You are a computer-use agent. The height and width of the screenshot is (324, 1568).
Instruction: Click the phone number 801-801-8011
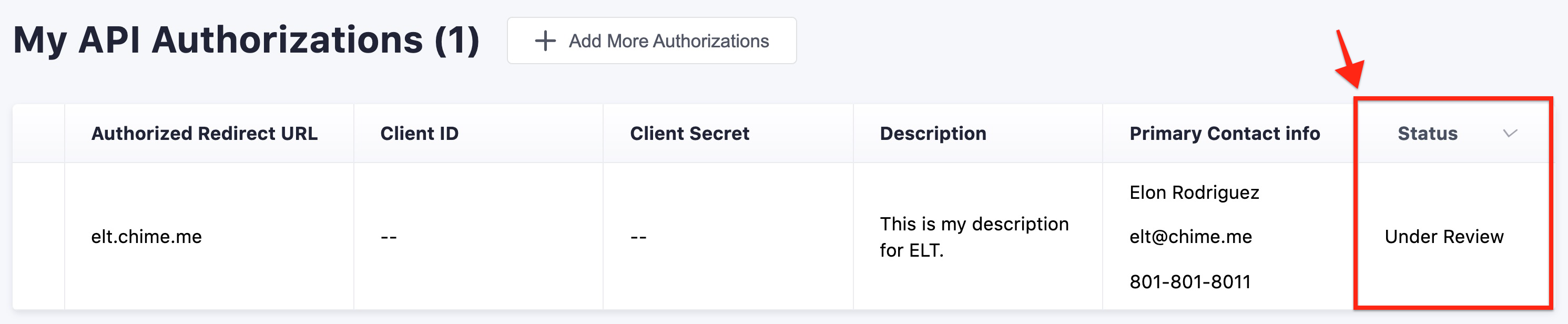(x=1190, y=281)
